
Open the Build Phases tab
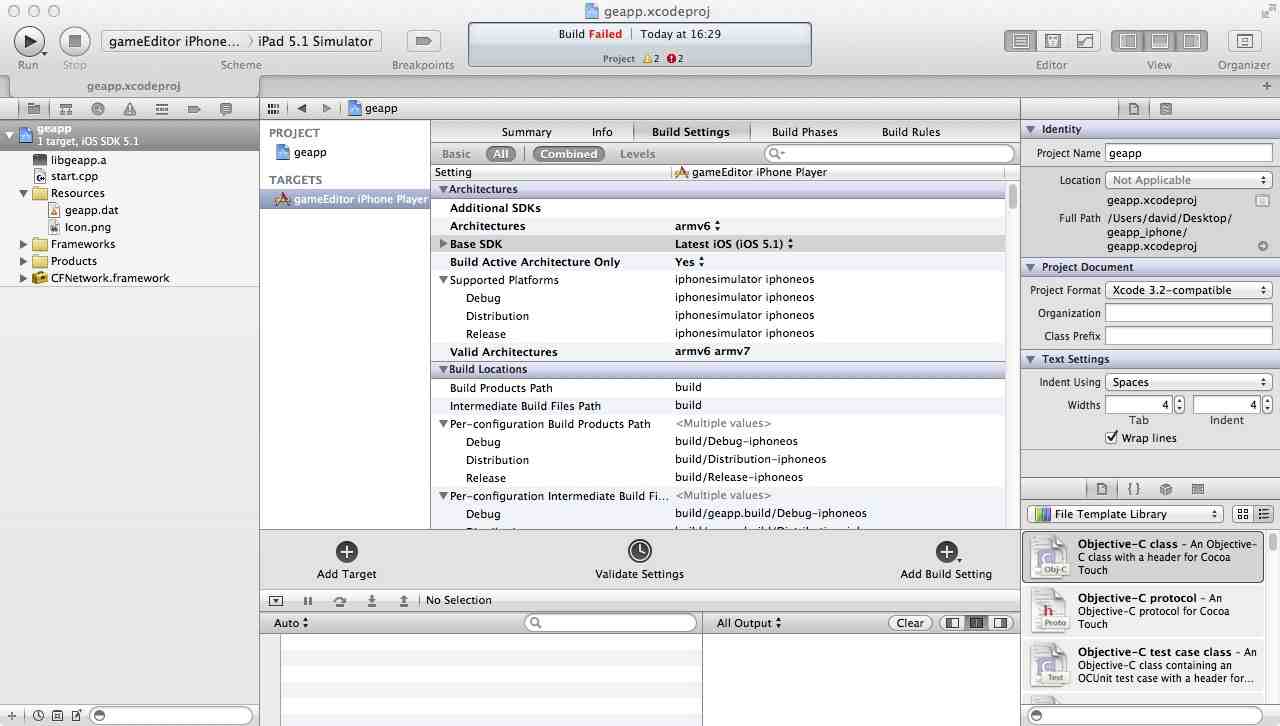point(804,132)
